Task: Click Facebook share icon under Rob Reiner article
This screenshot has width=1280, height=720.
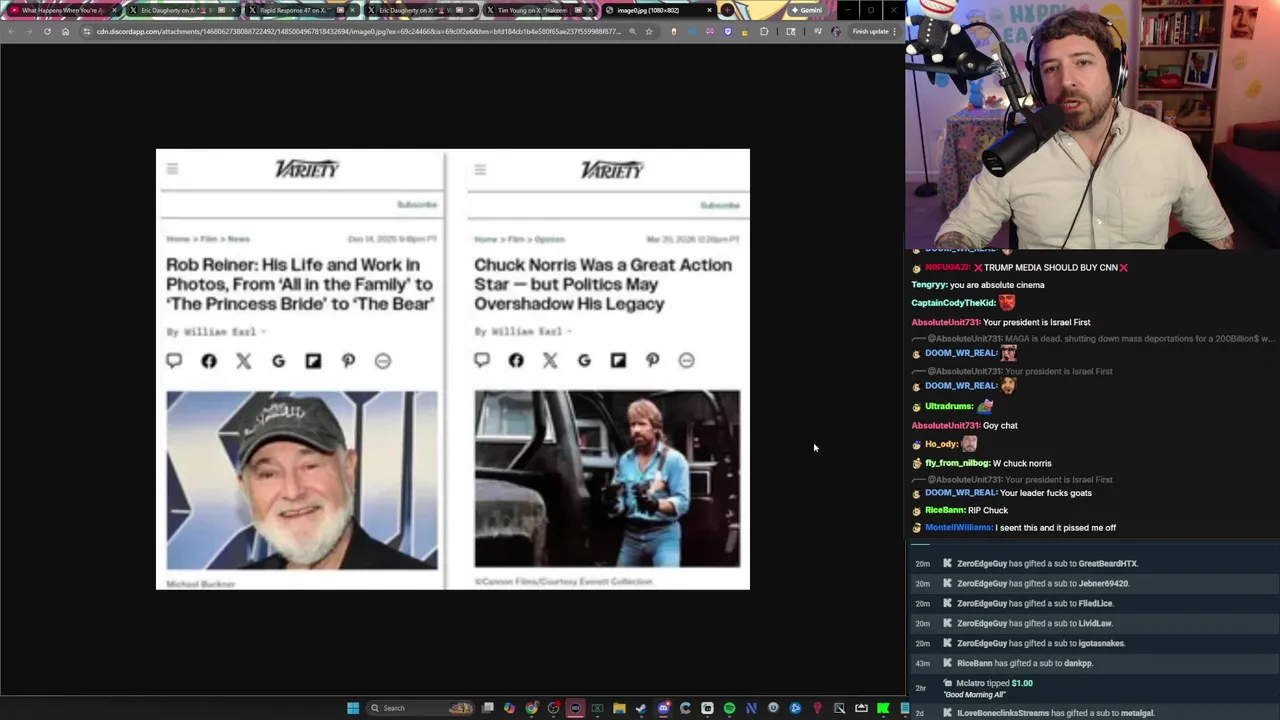Action: point(208,361)
